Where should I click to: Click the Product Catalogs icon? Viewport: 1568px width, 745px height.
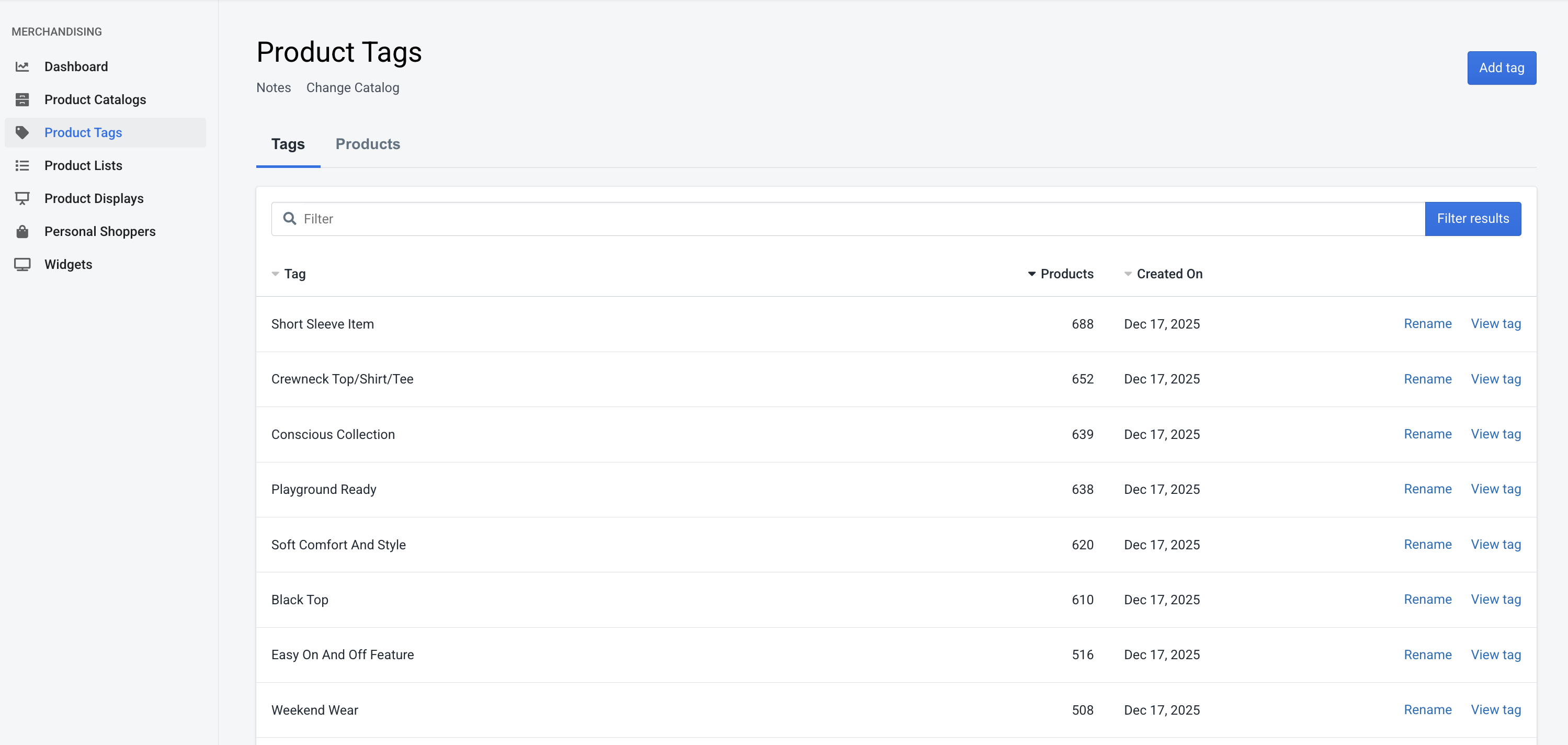tap(22, 99)
